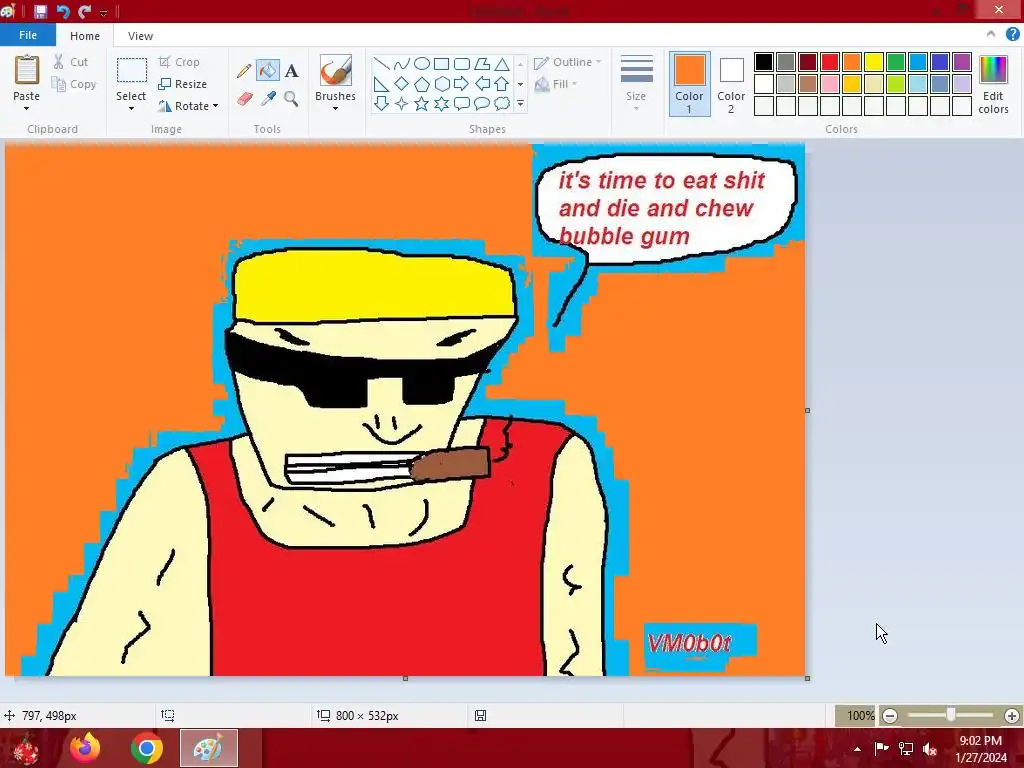This screenshot has height=768, width=1024.
Task: Choose the Pentagon shape
Action: click(x=422, y=84)
